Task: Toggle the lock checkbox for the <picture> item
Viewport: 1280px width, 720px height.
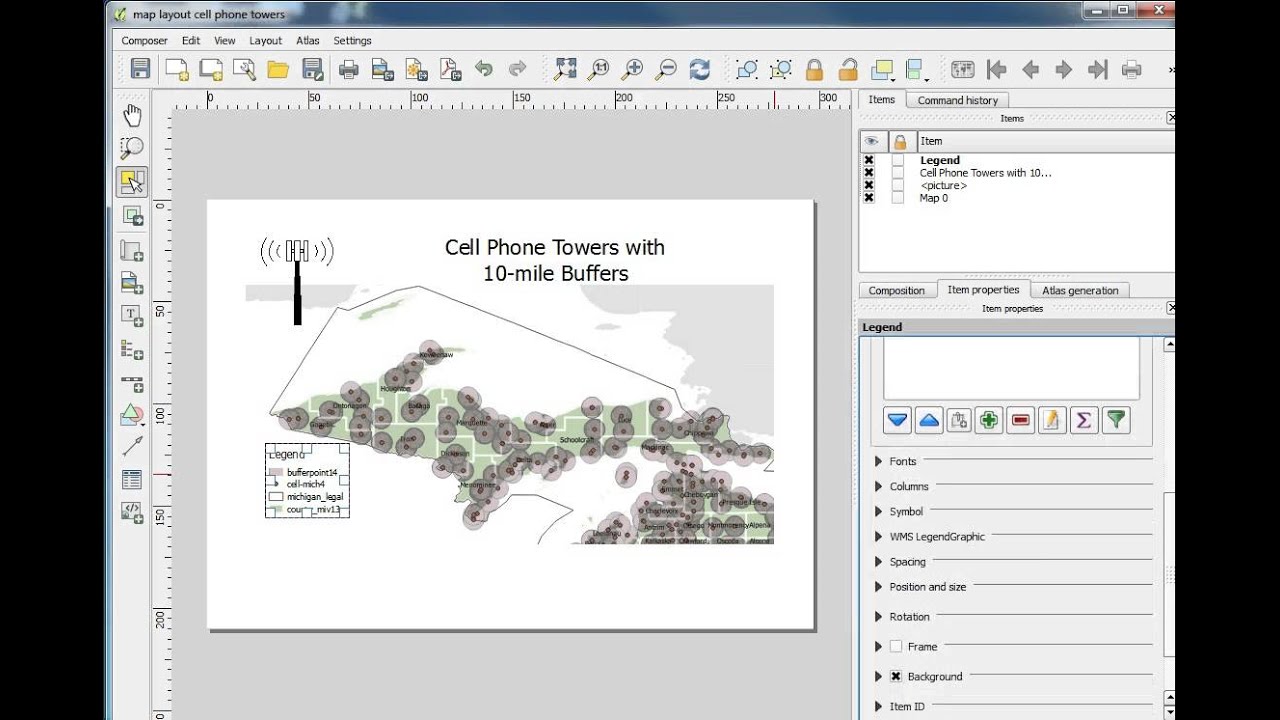Action: 898,185
